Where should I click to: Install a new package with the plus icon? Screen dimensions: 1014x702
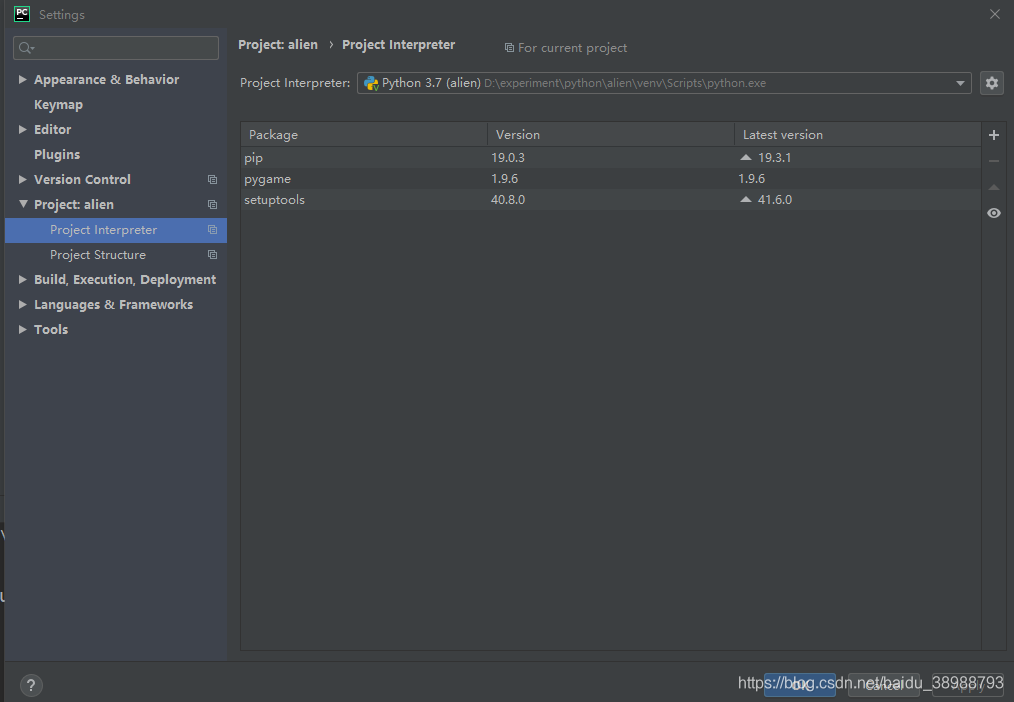coord(993,134)
